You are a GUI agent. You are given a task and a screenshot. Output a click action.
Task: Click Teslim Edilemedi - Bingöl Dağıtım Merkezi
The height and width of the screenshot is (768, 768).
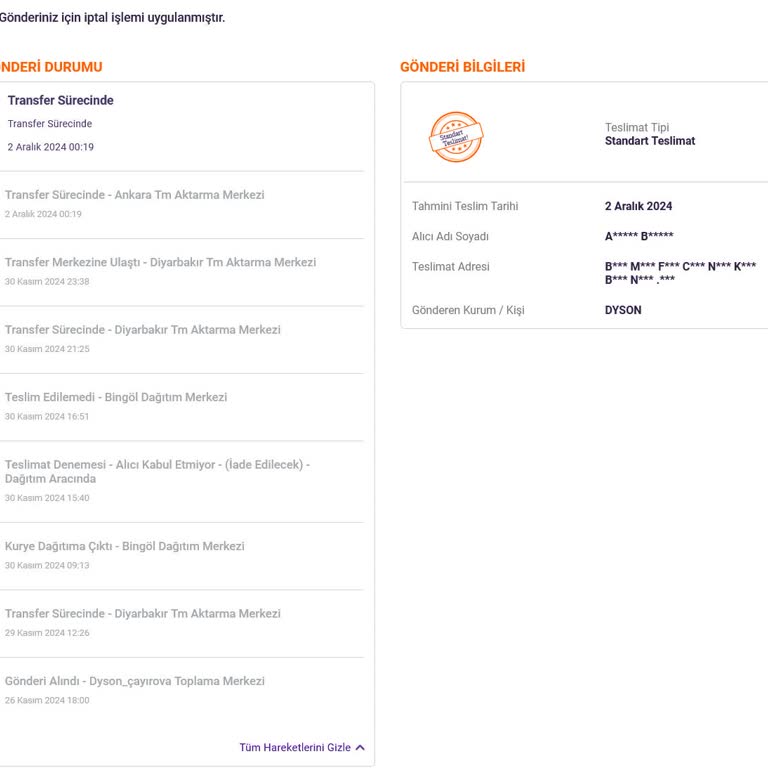click(x=116, y=397)
